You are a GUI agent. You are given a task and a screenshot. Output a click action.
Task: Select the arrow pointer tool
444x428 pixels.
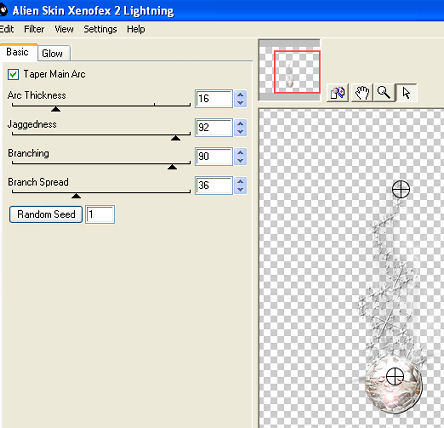pos(406,92)
